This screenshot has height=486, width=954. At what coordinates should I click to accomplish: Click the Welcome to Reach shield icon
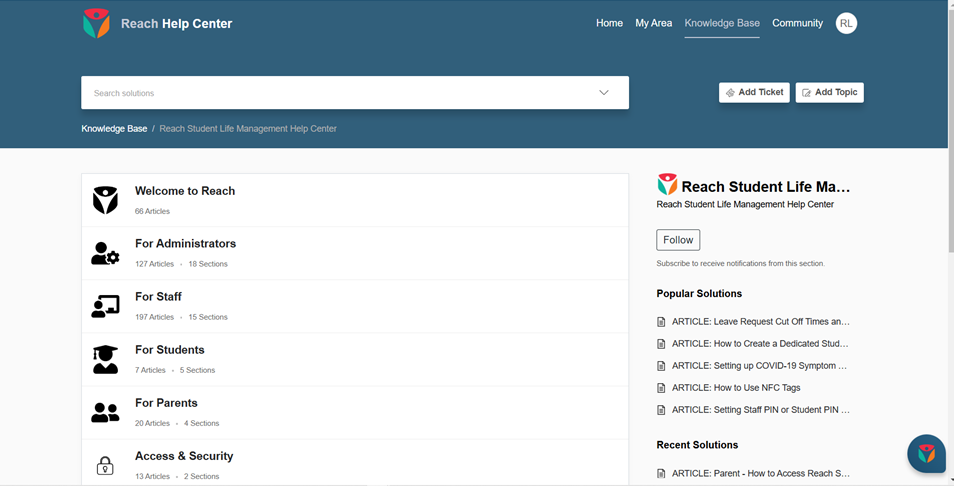(x=105, y=200)
